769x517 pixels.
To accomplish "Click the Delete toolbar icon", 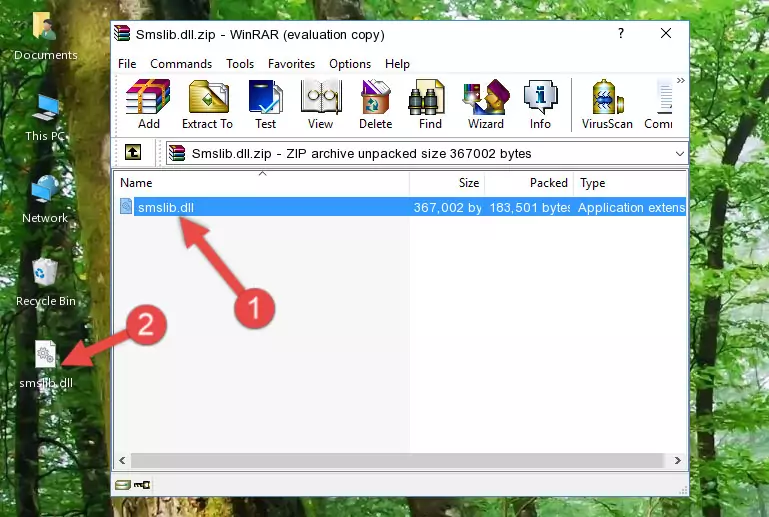I will click(375, 104).
